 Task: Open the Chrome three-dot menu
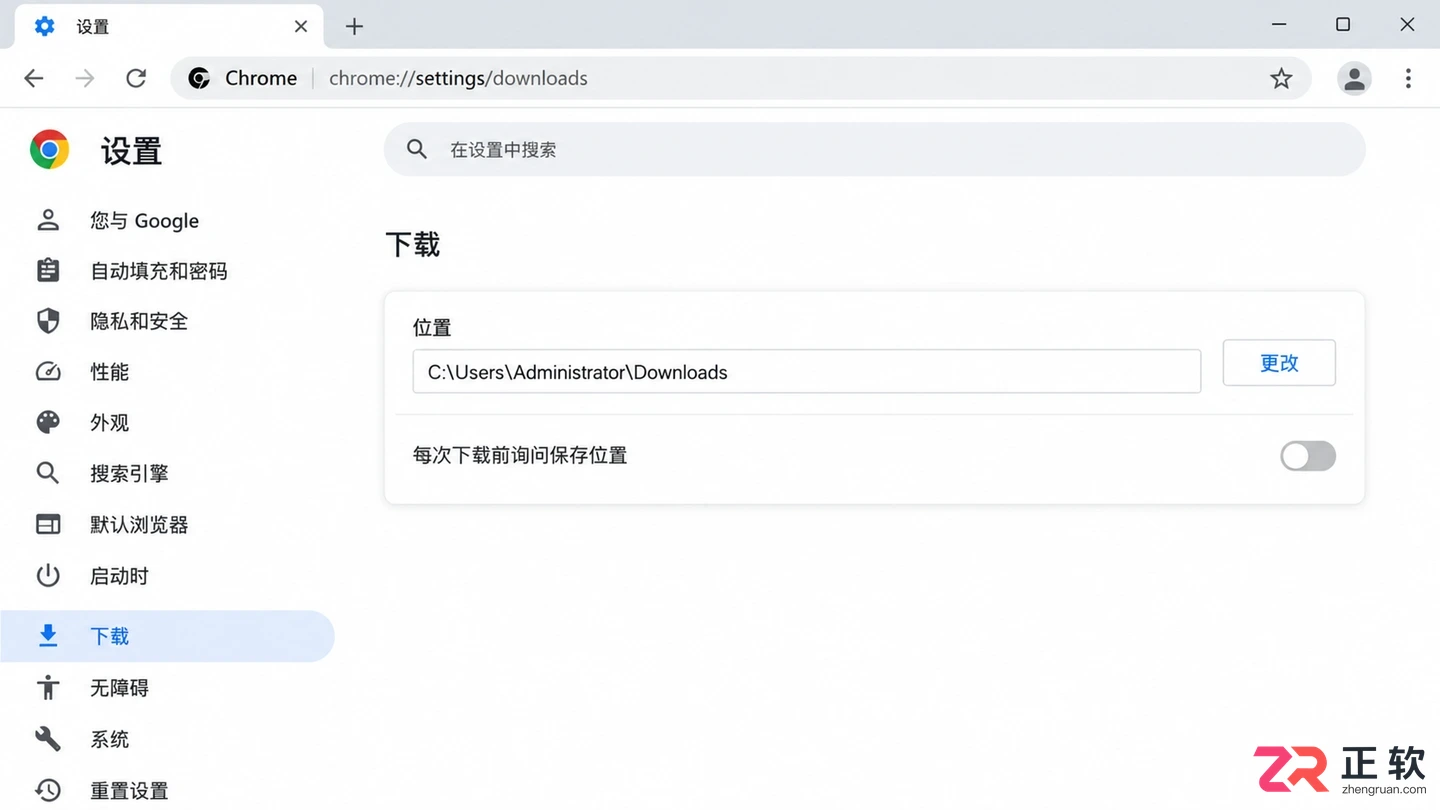pyautogui.click(x=1408, y=78)
